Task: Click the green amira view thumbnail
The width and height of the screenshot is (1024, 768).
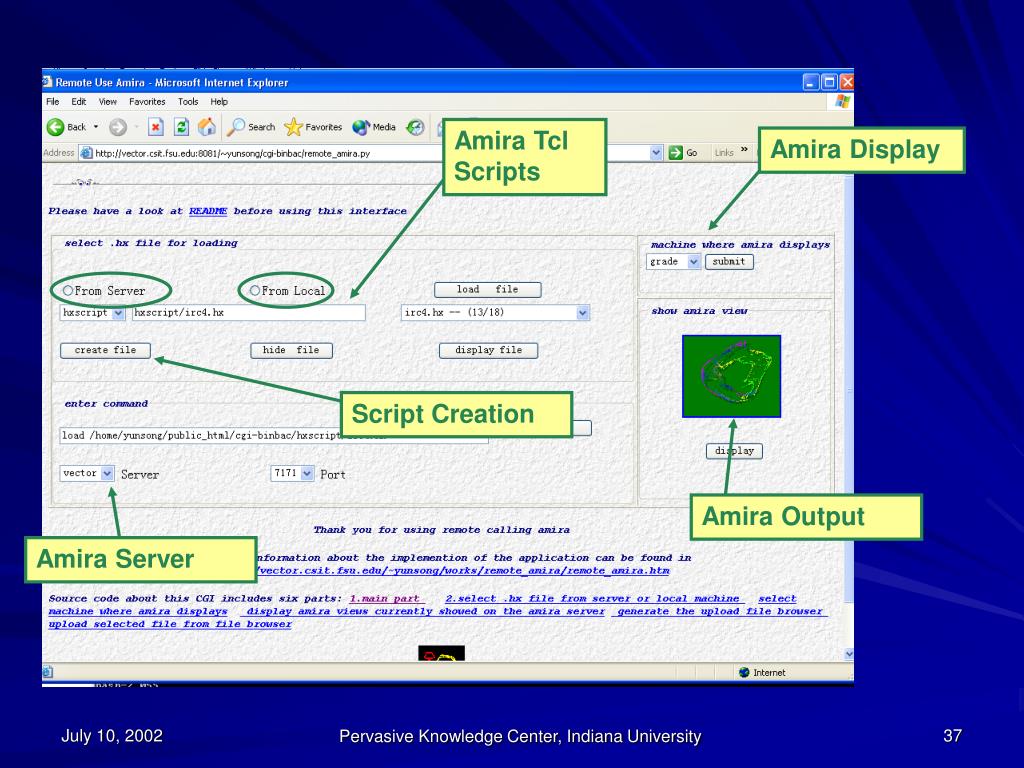Action: pos(731,376)
